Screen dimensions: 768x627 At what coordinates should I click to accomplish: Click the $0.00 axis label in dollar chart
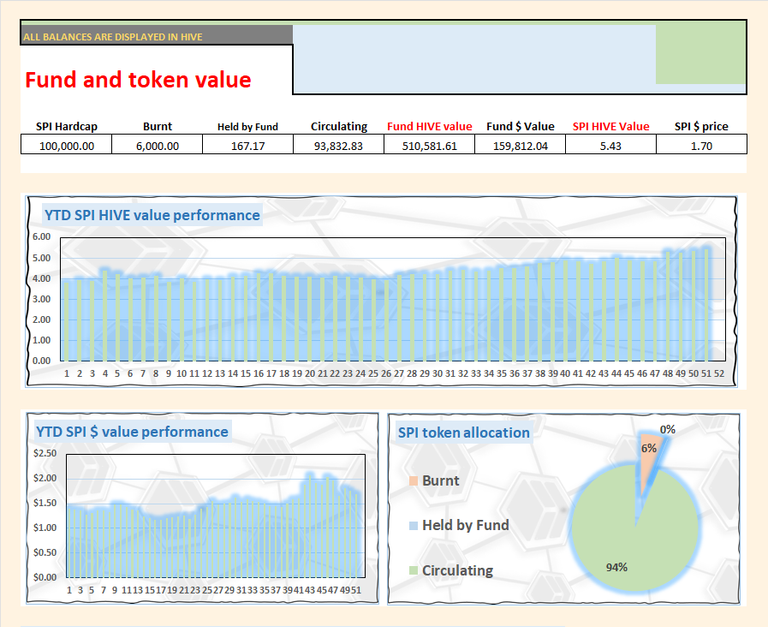click(x=45, y=577)
